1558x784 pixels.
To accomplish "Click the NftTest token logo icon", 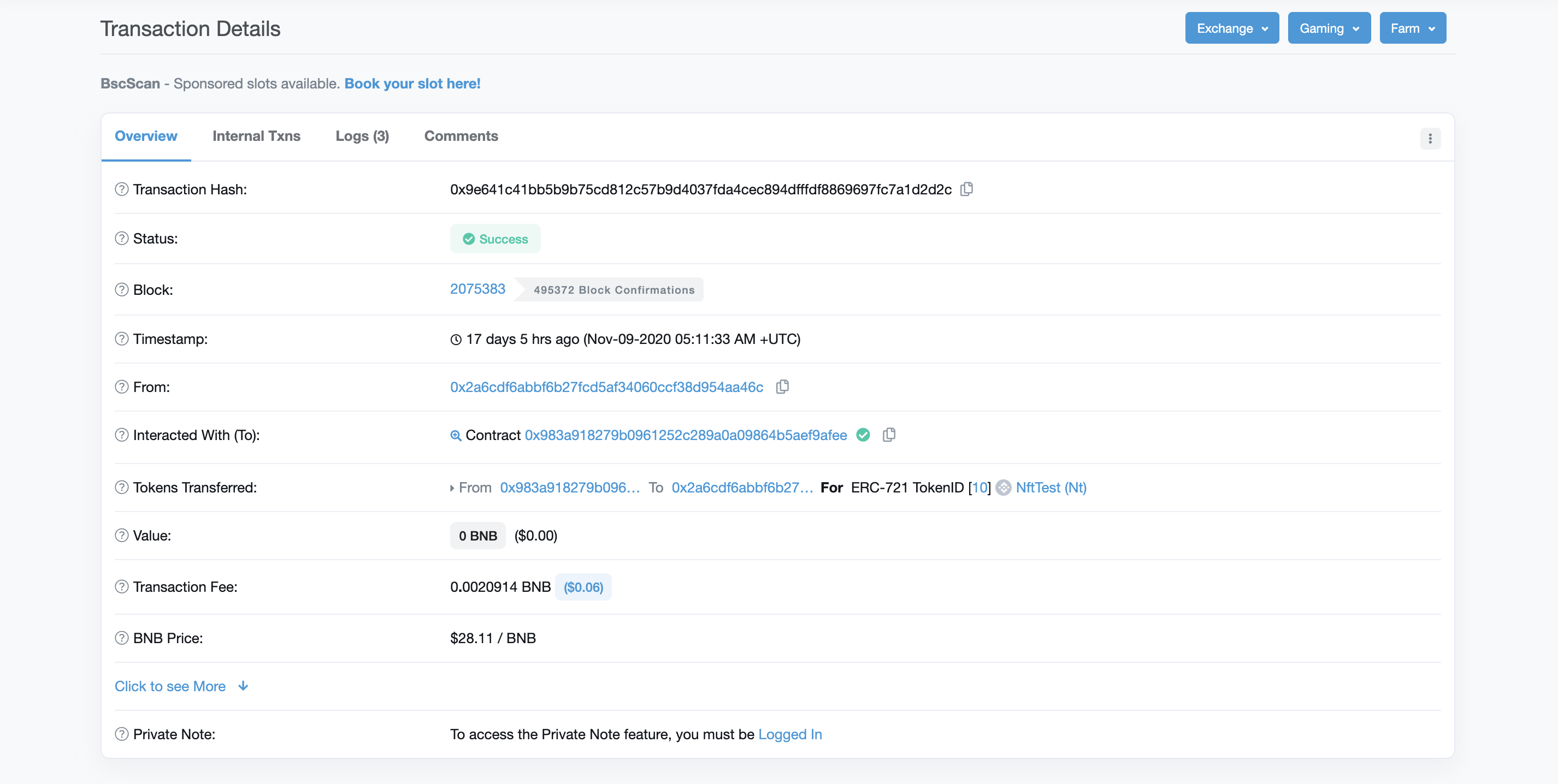I will [x=1004, y=488].
